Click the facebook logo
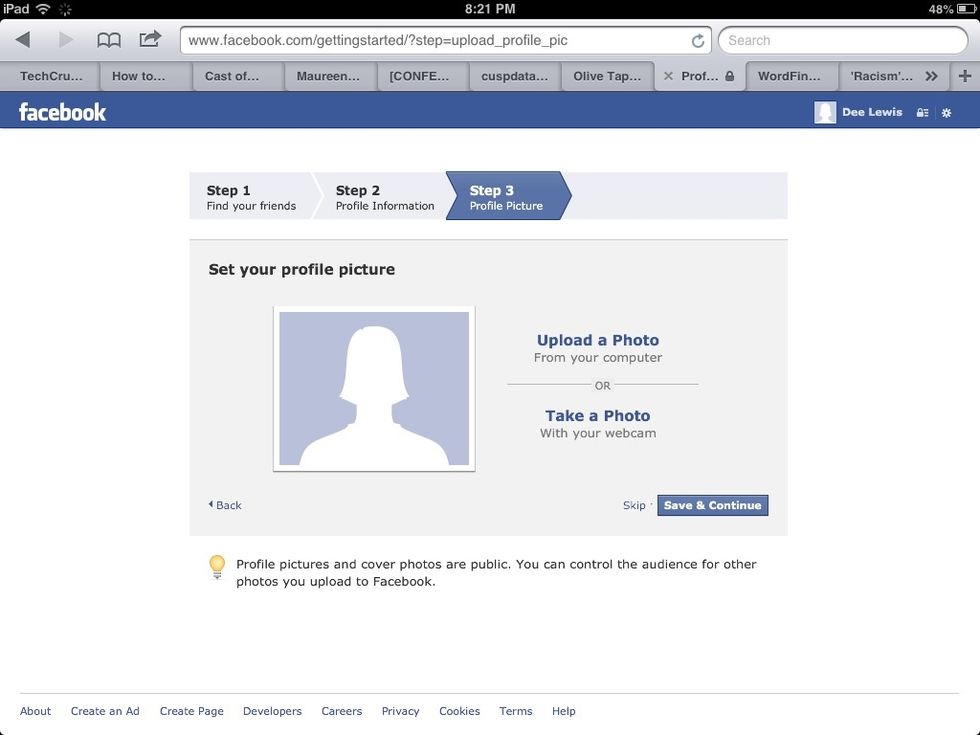This screenshot has width=980, height=735. (62, 112)
